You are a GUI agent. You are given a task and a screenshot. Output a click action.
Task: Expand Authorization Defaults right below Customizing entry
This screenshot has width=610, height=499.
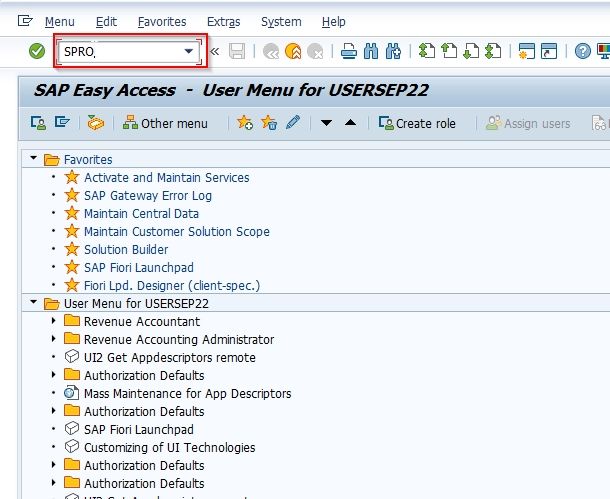(54, 464)
